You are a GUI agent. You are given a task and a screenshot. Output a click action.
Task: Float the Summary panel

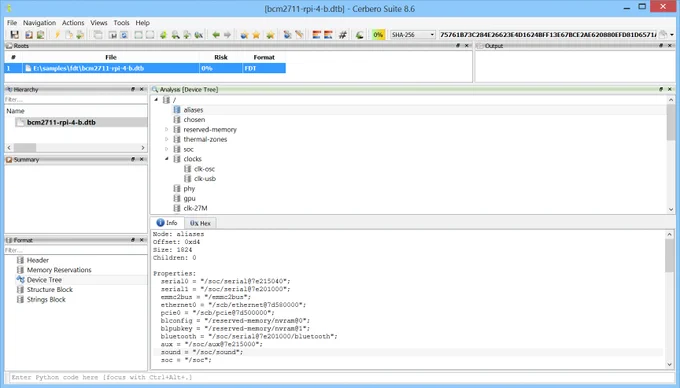pyautogui.click(x=133, y=159)
